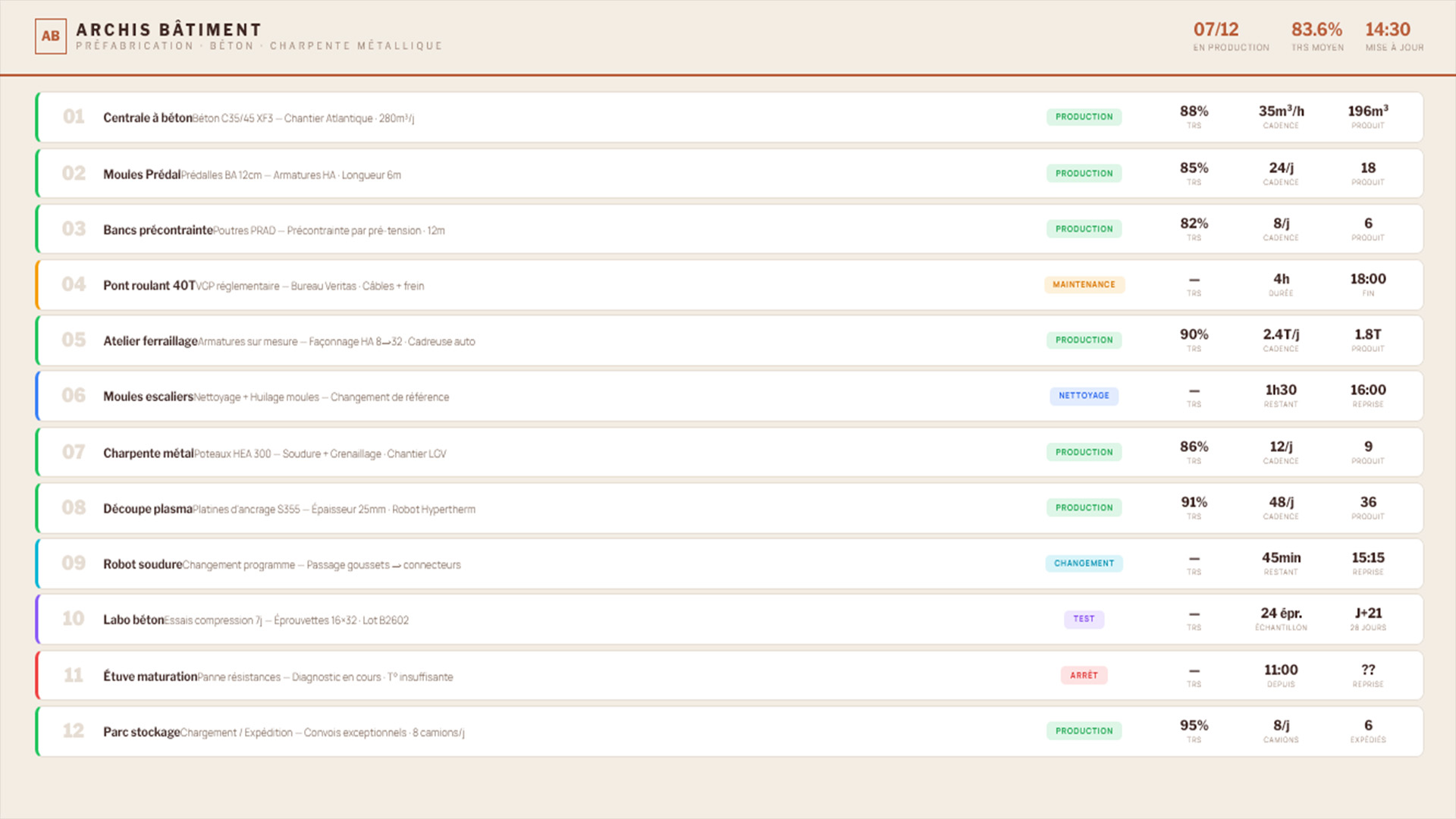
Task: Expand row 05 Atelier ferraillage details
Action: coord(149,340)
